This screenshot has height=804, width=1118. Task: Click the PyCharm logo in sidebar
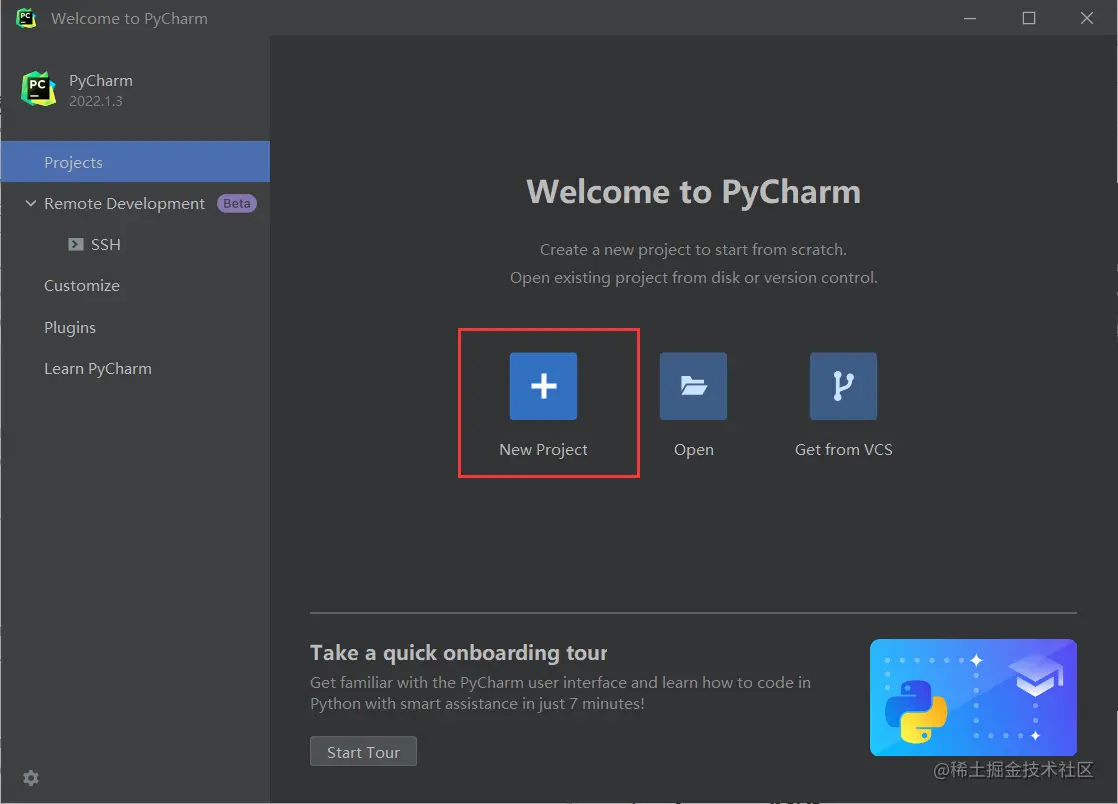(39, 89)
